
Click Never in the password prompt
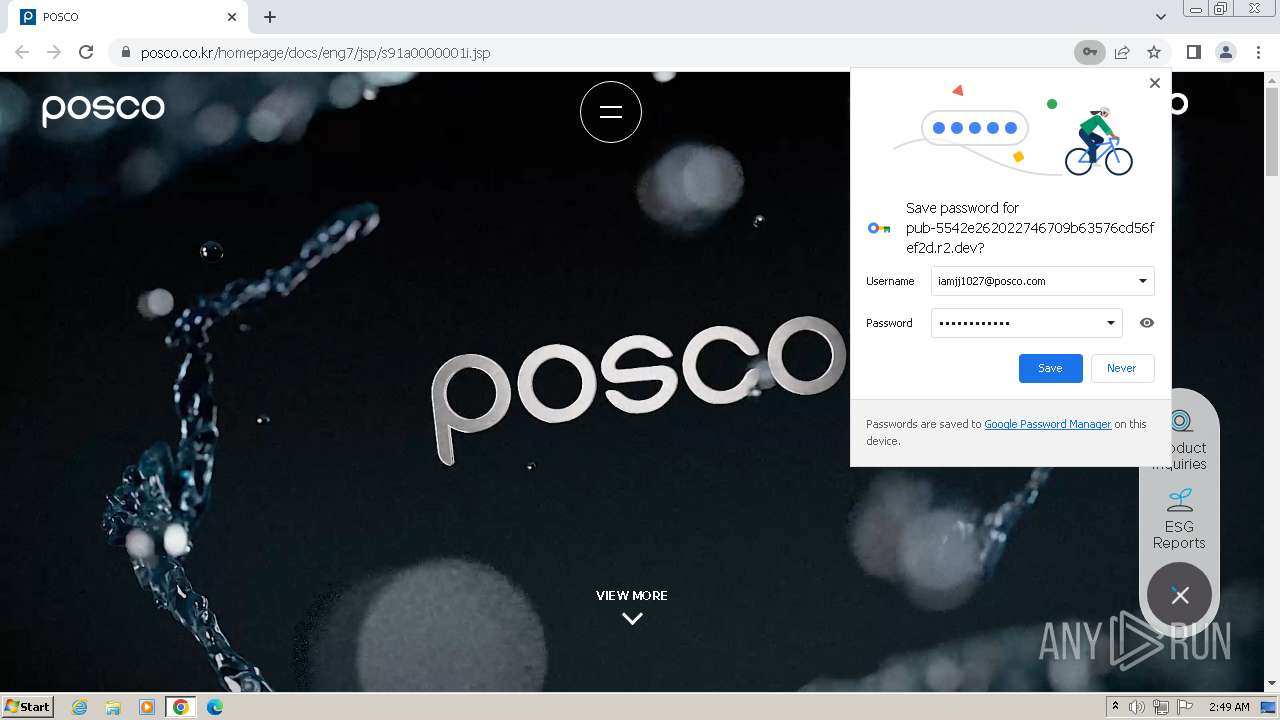tap(1121, 368)
